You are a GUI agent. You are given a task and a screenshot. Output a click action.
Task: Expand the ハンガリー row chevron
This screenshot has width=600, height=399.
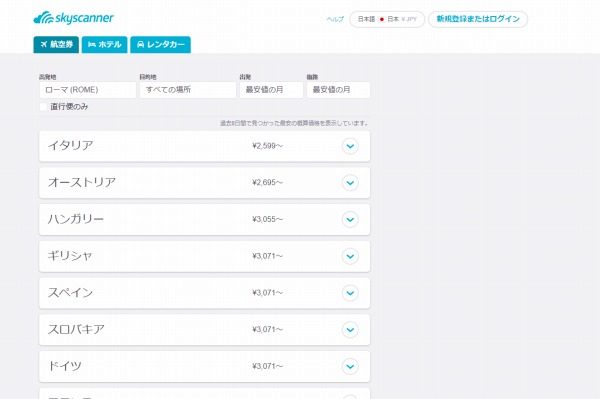coord(350,220)
